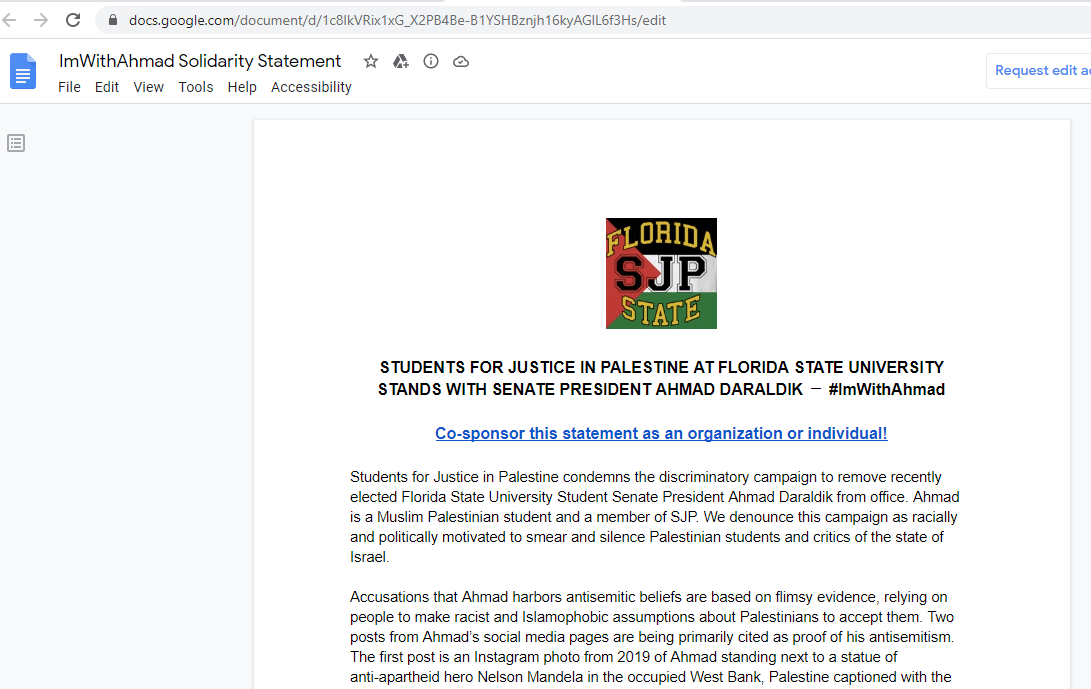Click the line beginning 'The first post is an Instagram'
The width and height of the screenshot is (1091, 689).
tap(623, 657)
